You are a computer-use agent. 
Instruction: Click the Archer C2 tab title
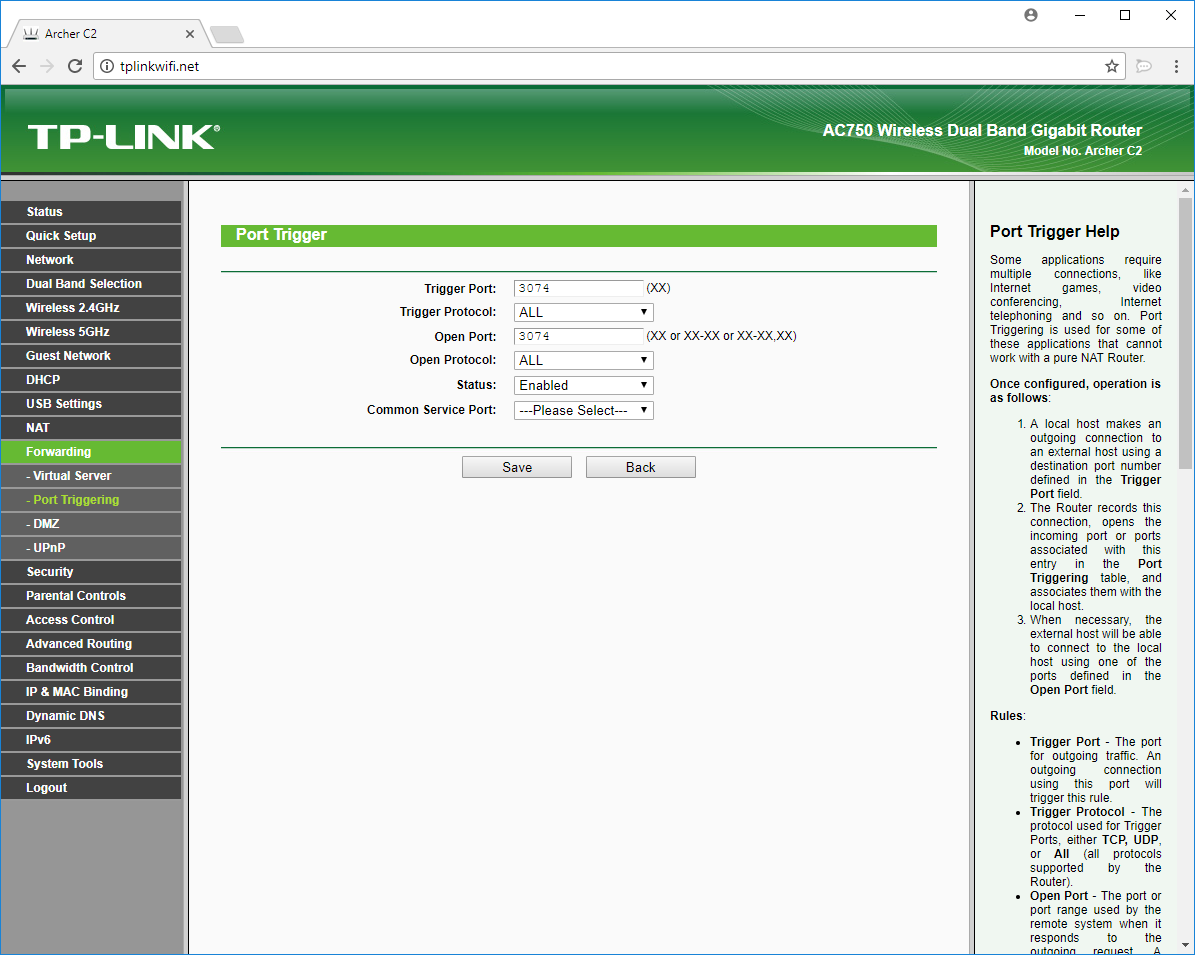[71, 34]
